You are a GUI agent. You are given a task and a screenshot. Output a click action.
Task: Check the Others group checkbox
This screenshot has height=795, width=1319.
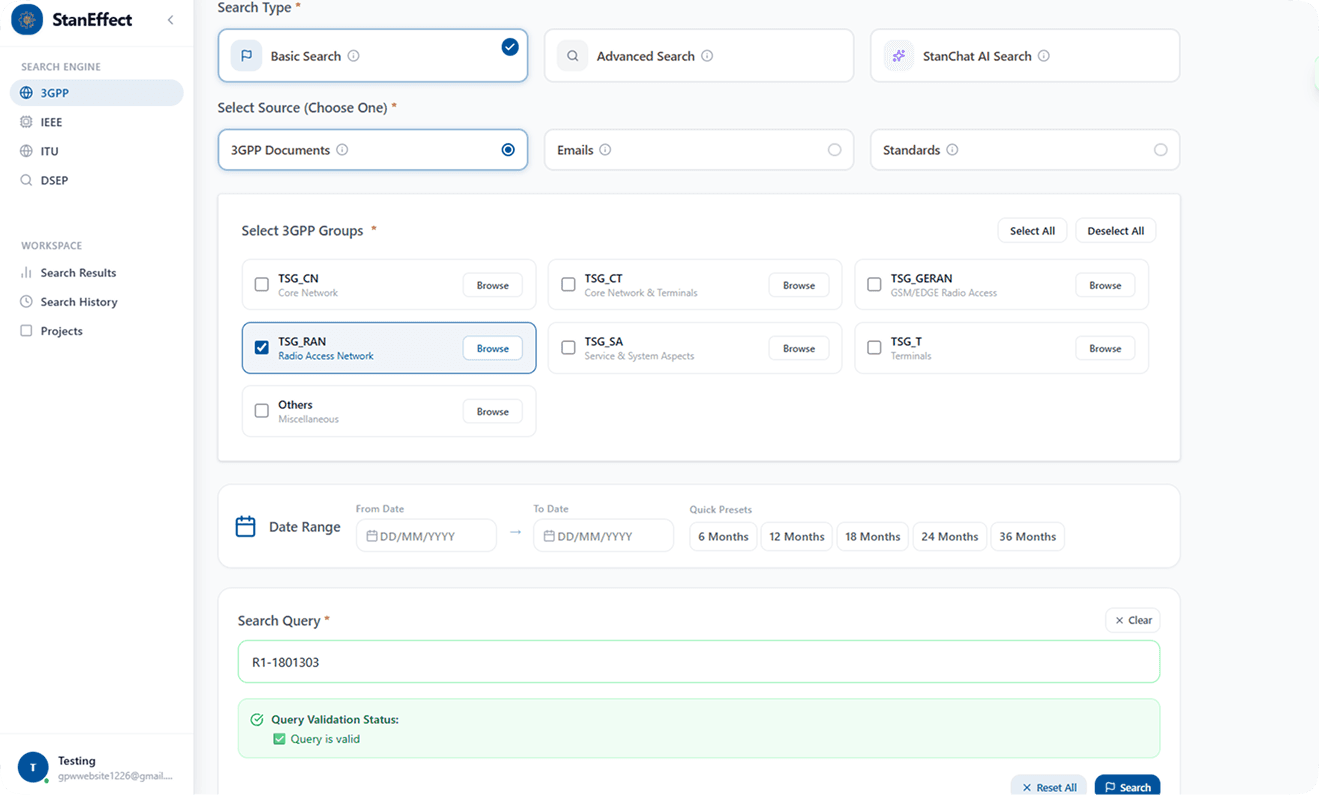[x=262, y=411]
